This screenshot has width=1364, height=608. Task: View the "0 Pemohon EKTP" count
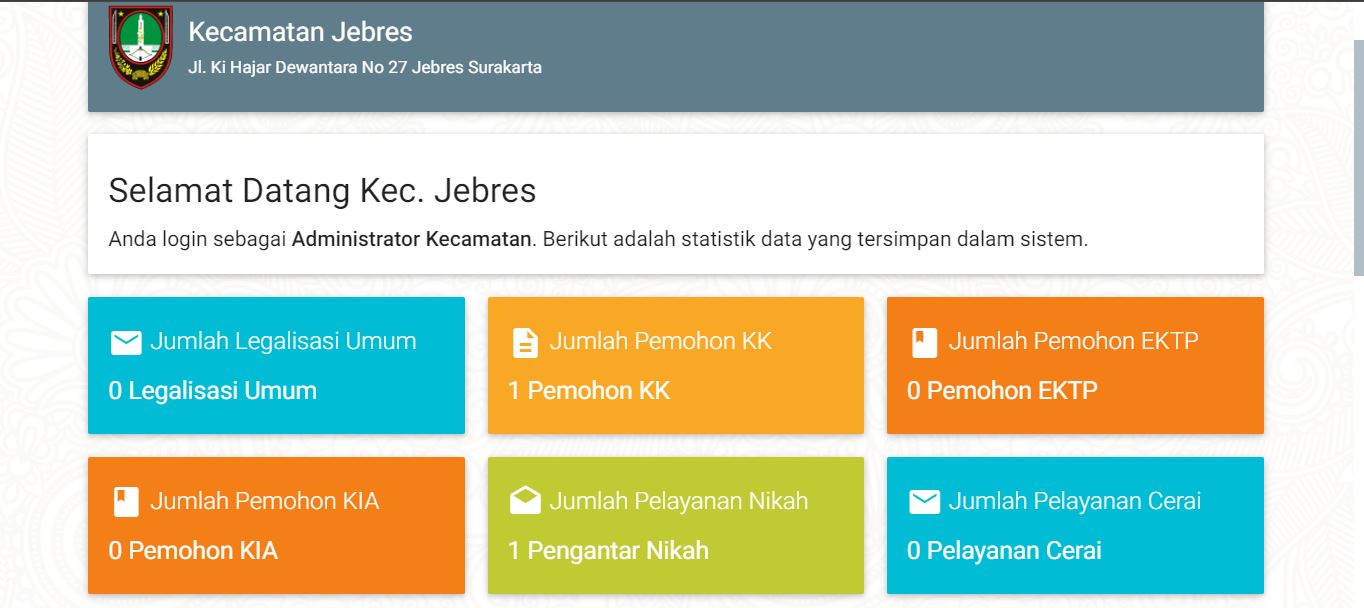point(1001,390)
